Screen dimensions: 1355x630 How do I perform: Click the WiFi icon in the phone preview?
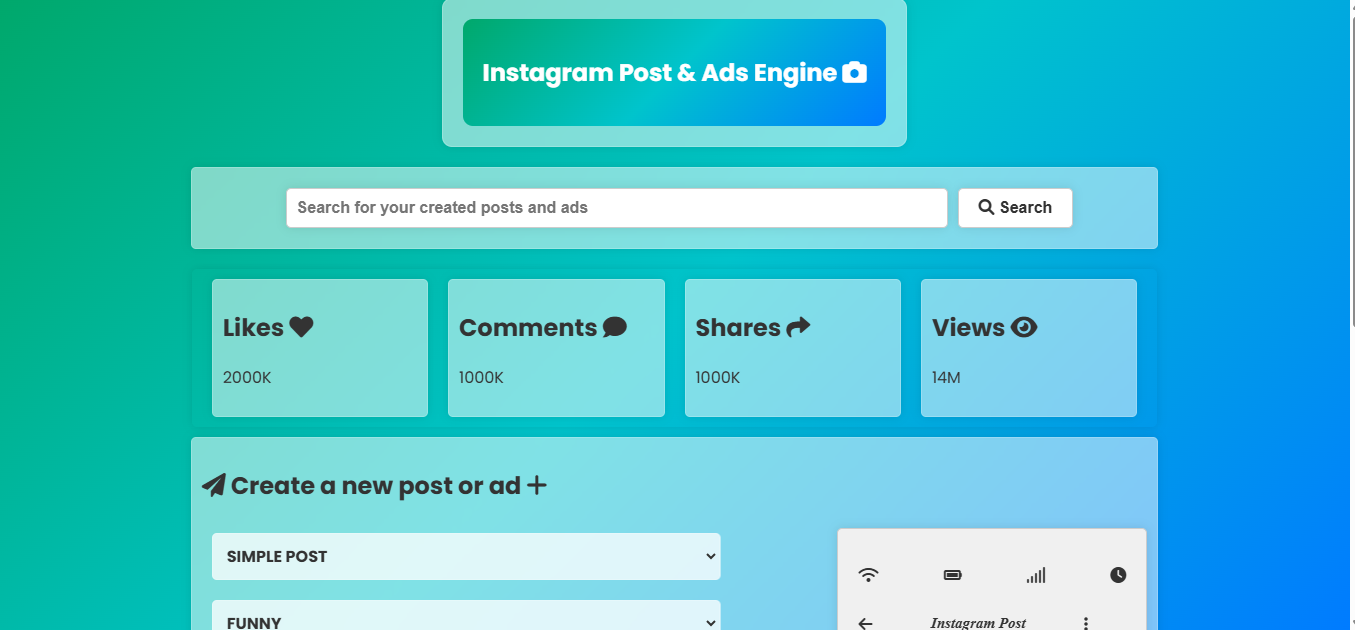869,574
